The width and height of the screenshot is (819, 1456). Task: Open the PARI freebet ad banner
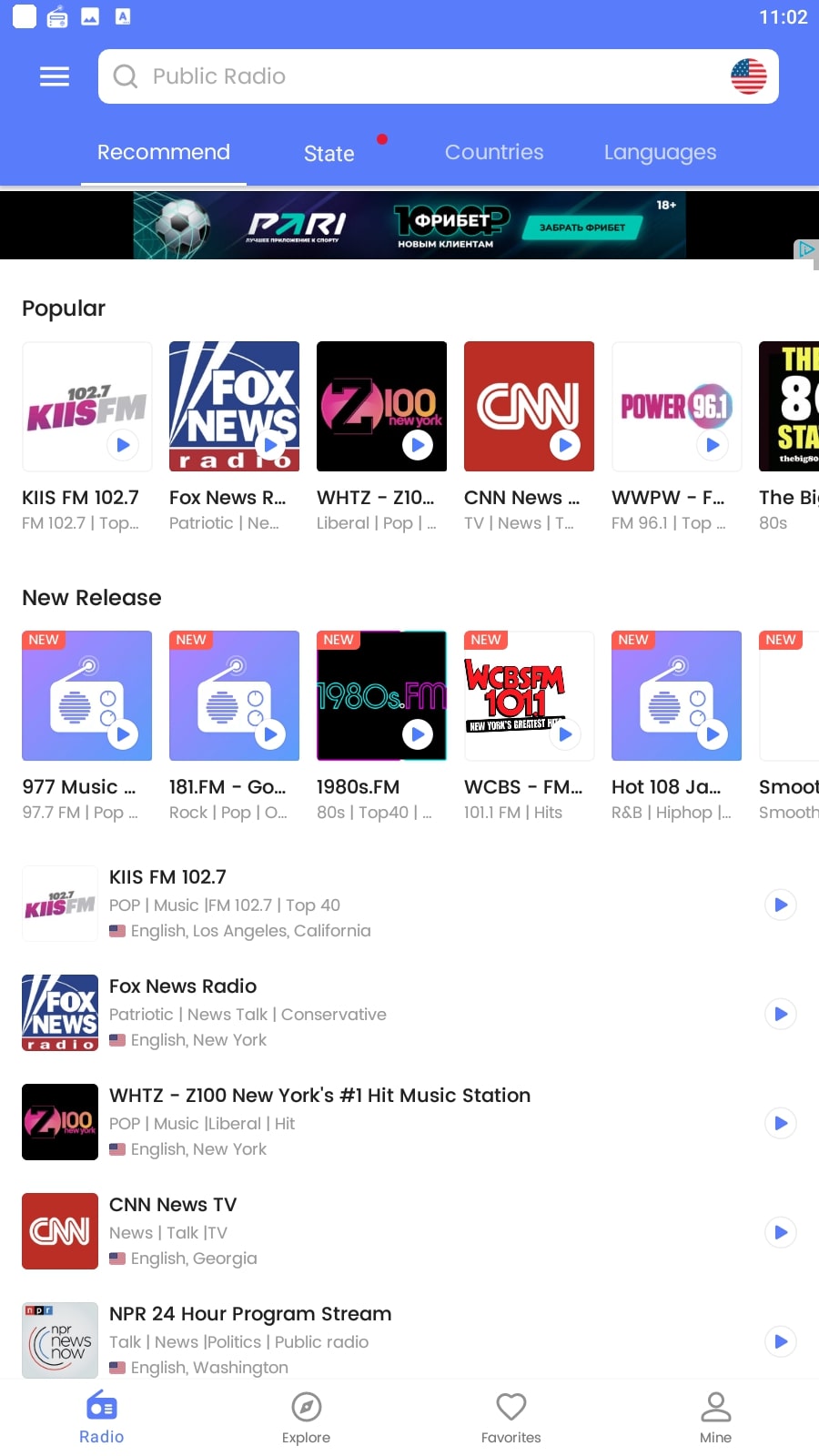pos(409,225)
